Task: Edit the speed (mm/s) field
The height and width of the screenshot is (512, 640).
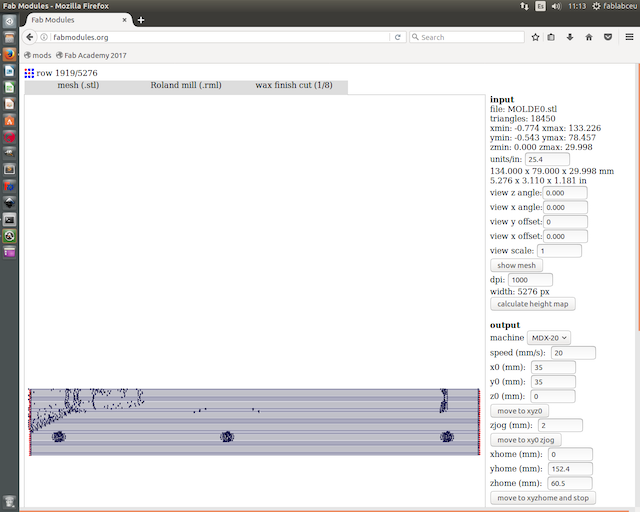Action: tap(573, 353)
